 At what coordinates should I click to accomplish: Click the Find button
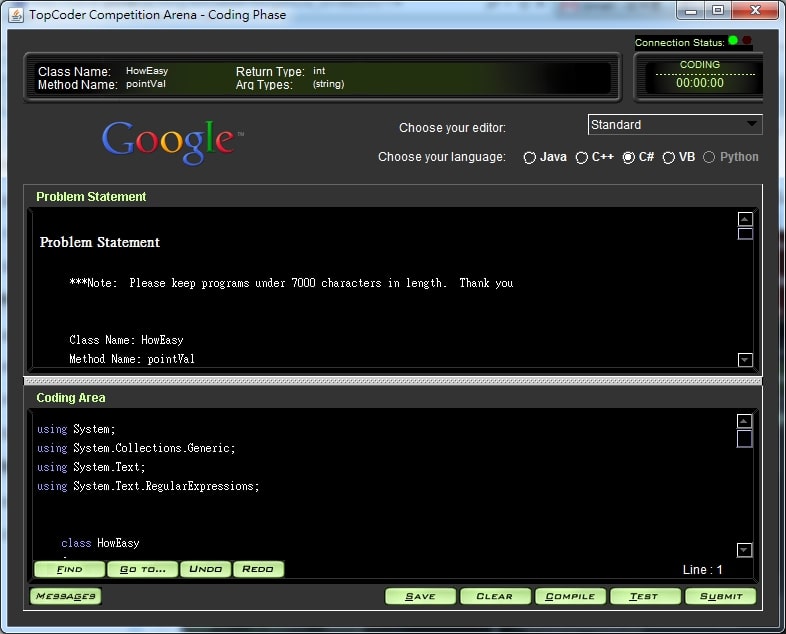[x=70, y=569]
